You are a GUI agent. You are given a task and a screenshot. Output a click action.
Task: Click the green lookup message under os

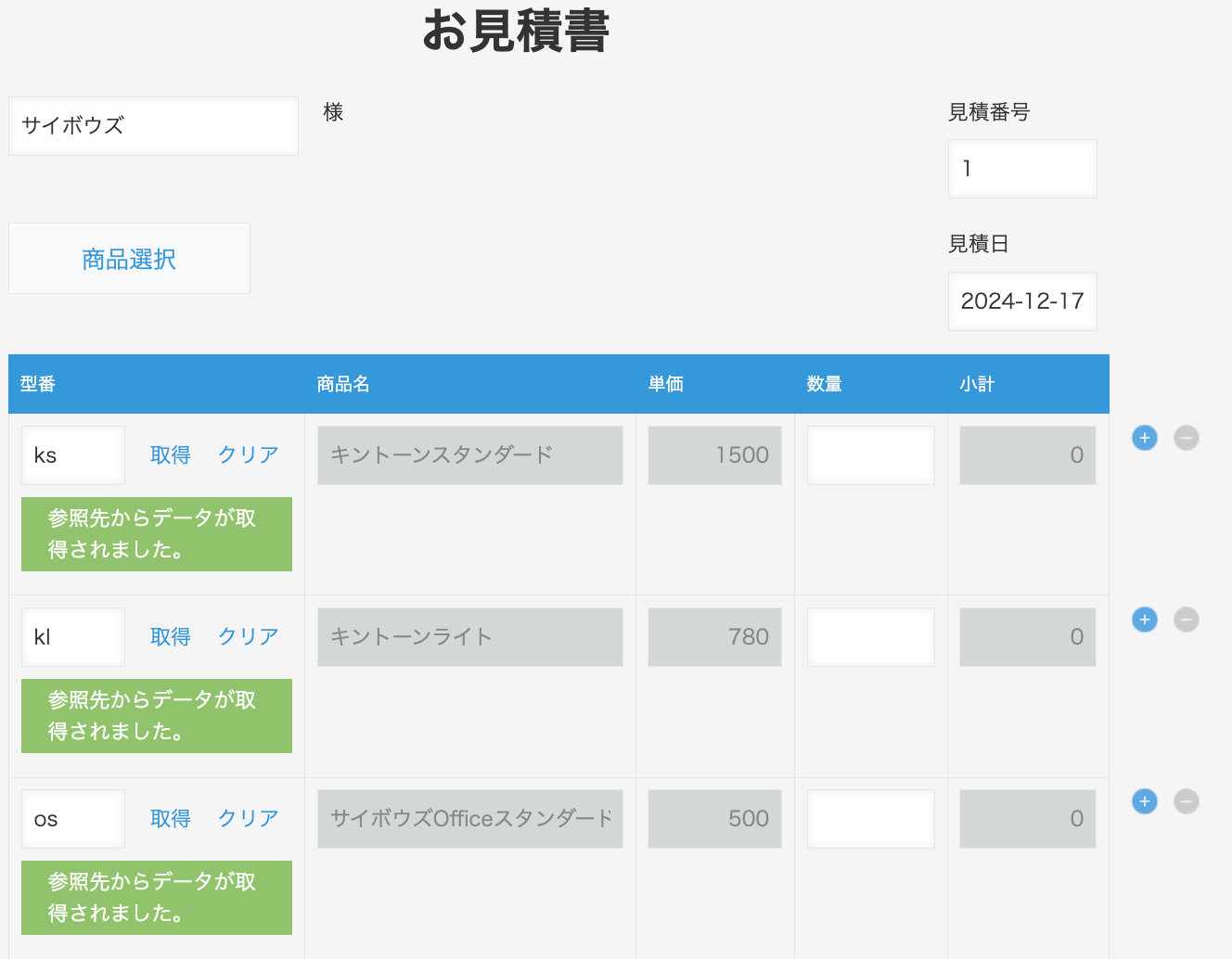tap(157, 898)
